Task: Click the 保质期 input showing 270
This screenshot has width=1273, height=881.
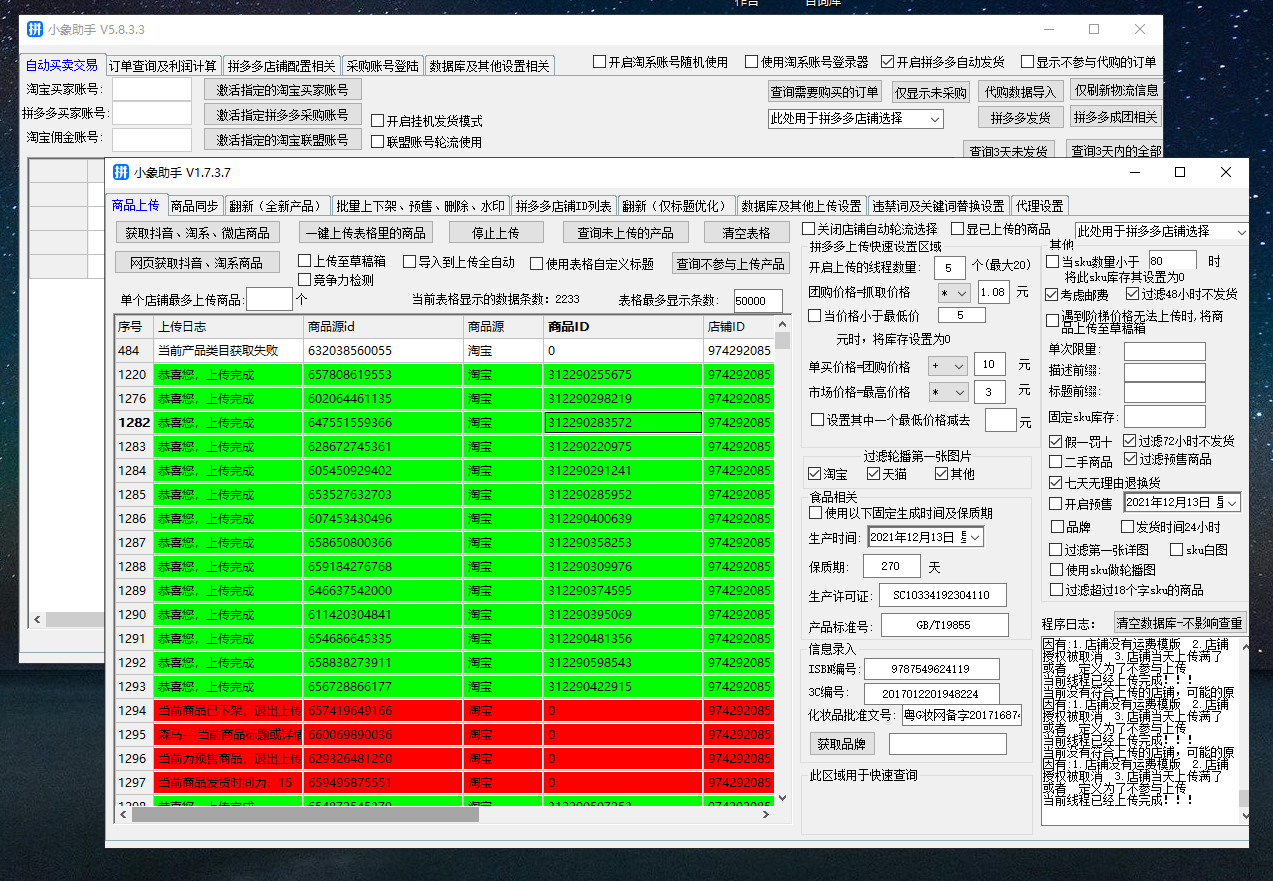Action: (x=894, y=566)
